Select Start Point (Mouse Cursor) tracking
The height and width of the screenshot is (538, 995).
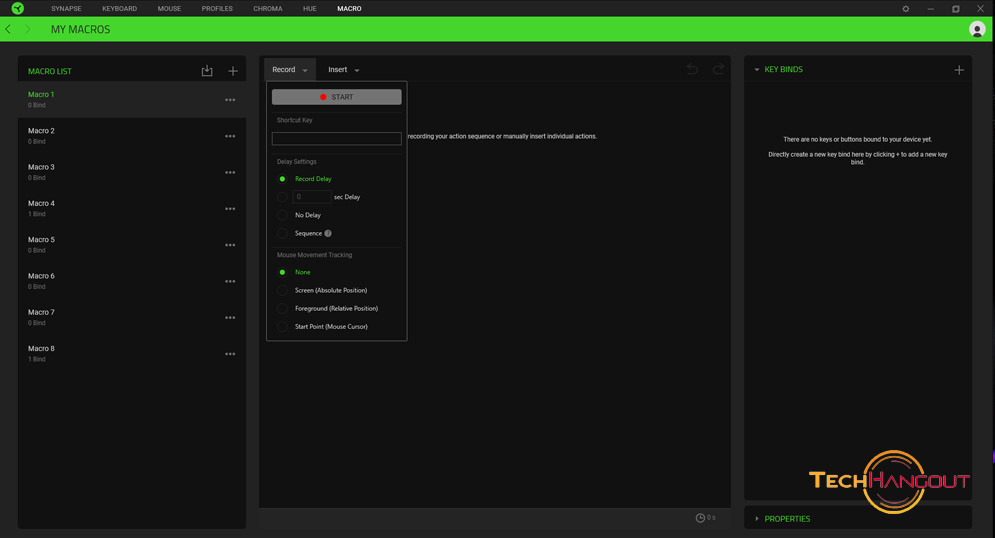click(282, 327)
